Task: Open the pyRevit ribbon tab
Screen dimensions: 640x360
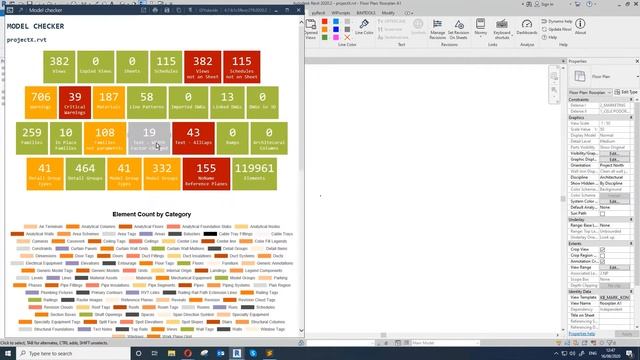Action: 318,13
